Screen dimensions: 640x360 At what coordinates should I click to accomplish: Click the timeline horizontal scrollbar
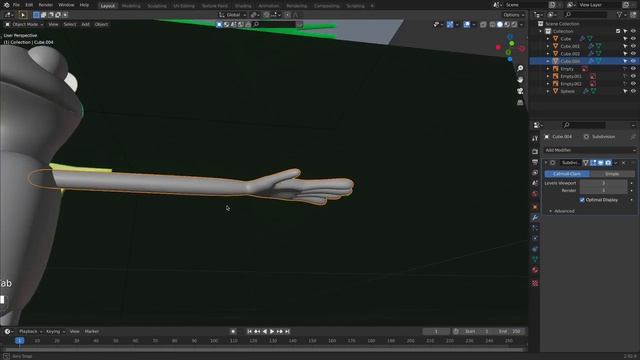point(263,349)
